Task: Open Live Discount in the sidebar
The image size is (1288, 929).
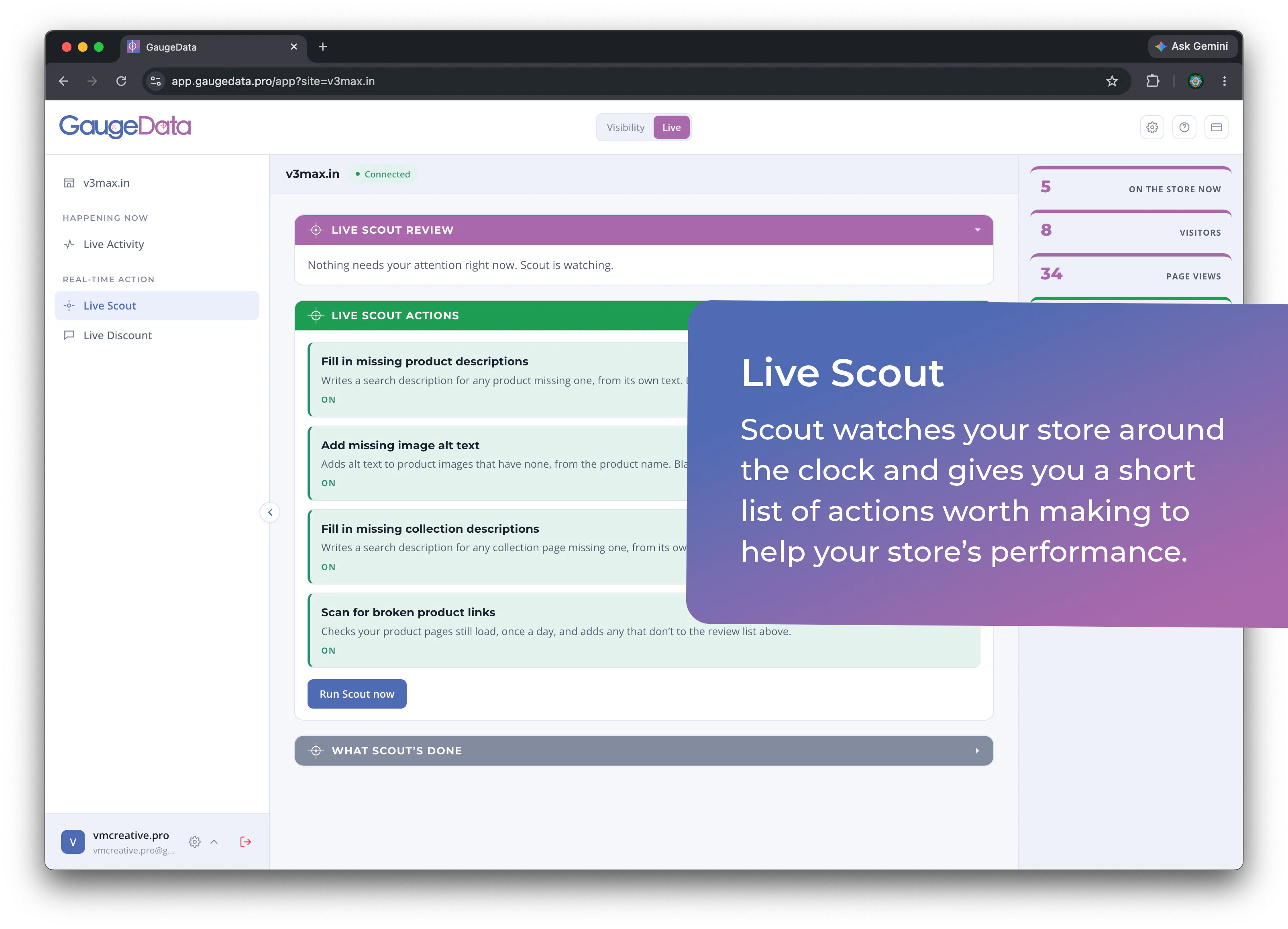Action: pyautogui.click(x=157, y=335)
